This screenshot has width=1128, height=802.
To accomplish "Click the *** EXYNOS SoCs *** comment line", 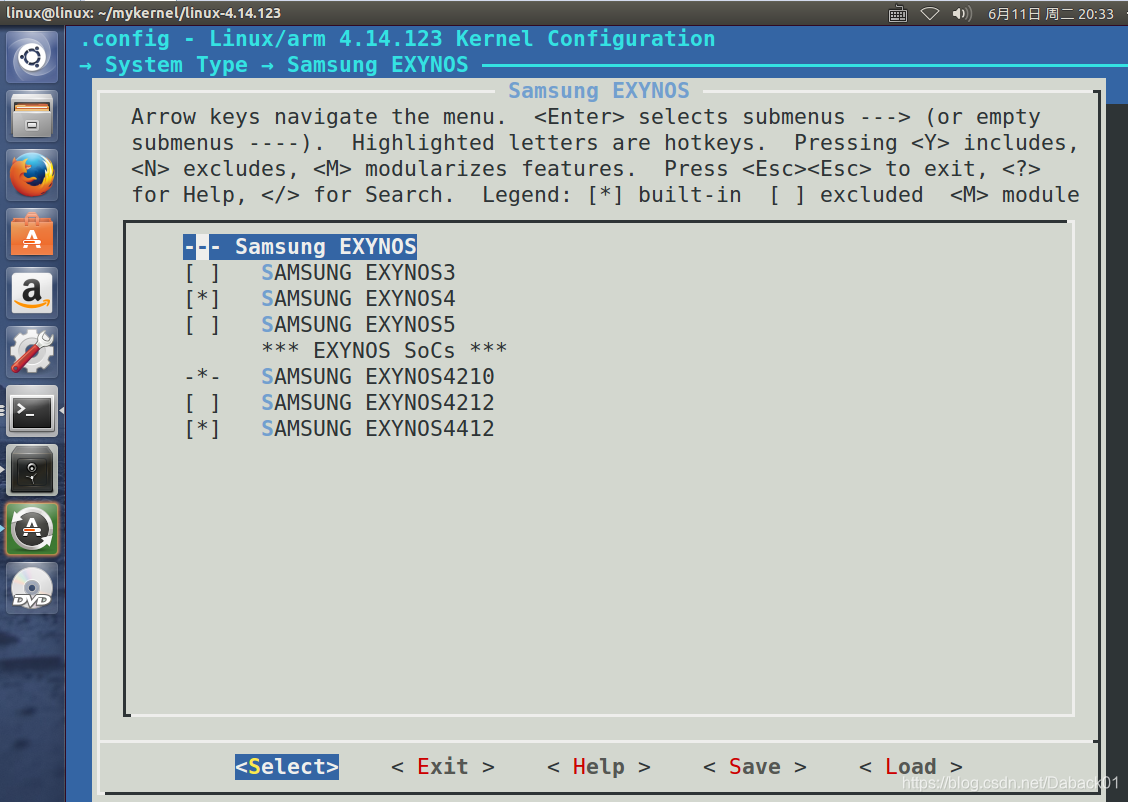I will coord(384,350).
